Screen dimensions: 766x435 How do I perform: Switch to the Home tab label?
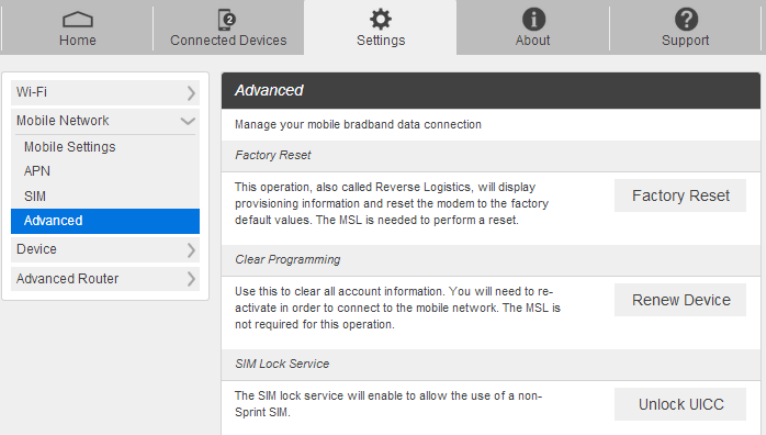pyautogui.click(x=78, y=41)
